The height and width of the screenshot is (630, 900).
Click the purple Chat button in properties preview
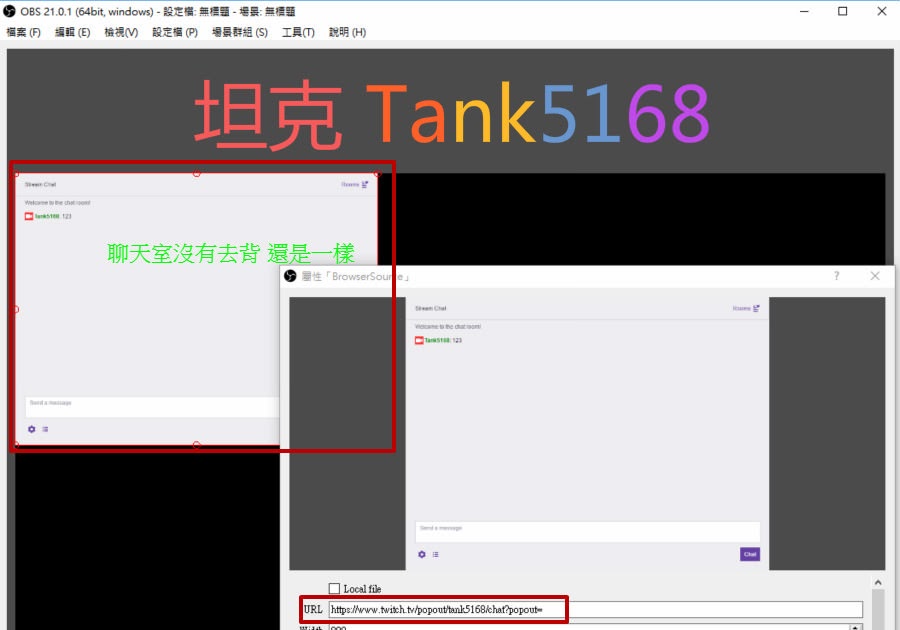tap(750, 554)
